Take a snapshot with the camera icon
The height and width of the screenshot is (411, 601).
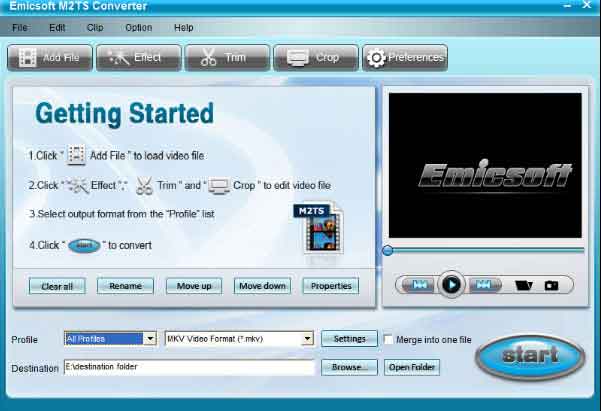pyautogui.click(x=551, y=286)
